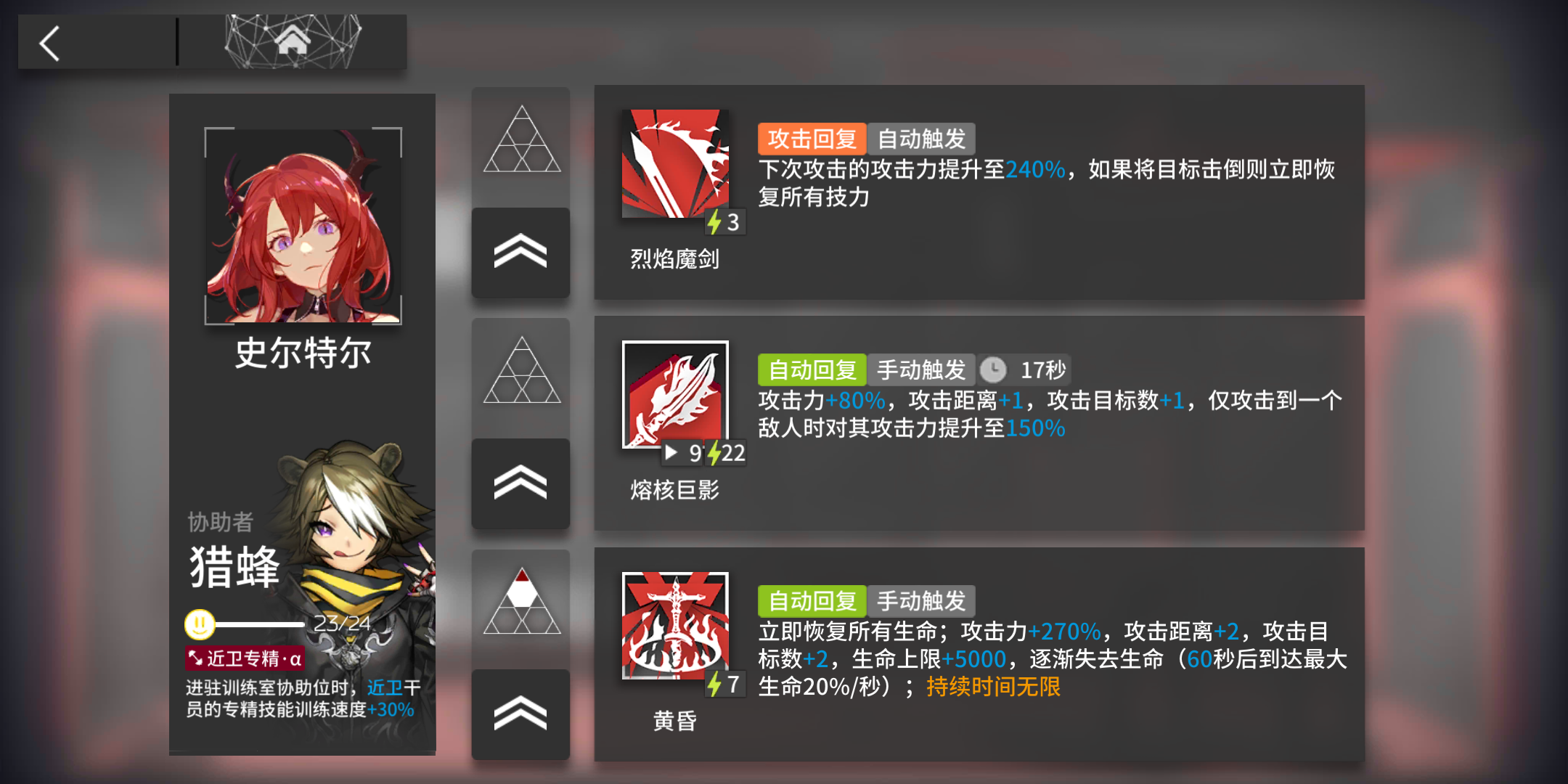Viewport: 1568px width, 784px height.
Task: Open the home menu icon
Action: (293, 41)
